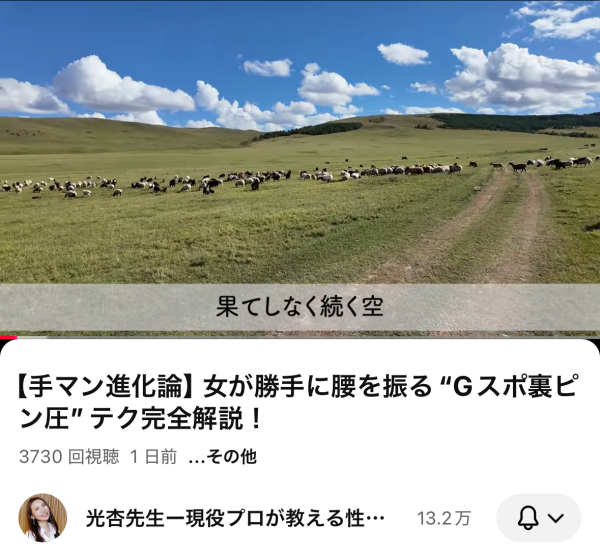The image size is (600, 553).
Task: Click the 1 日前 upload date
Action: 153,457
